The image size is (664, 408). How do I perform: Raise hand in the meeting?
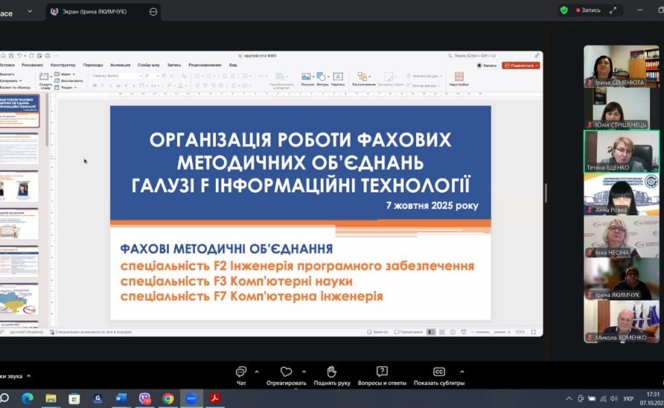[x=331, y=372]
